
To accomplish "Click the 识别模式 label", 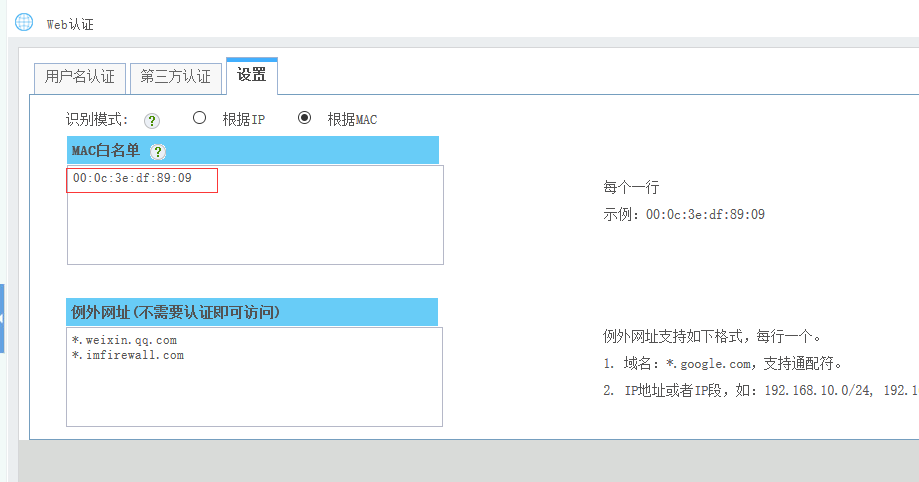I will point(97,120).
